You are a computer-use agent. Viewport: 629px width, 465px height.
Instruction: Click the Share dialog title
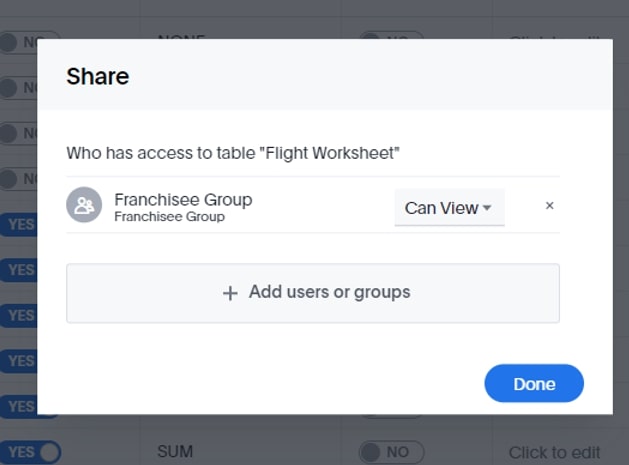[x=97, y=76]
